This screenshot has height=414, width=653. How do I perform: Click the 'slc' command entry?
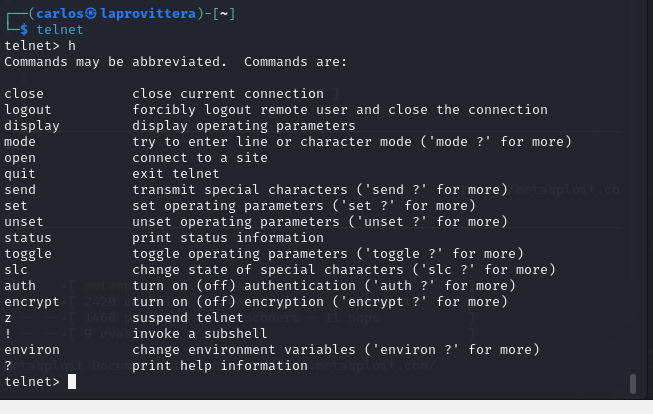pos(16,270)
